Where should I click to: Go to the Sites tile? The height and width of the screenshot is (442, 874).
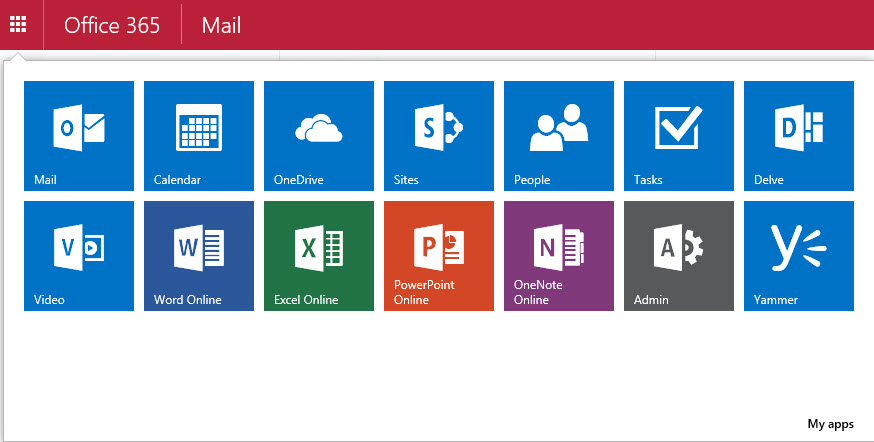click(x=438, y=135)
